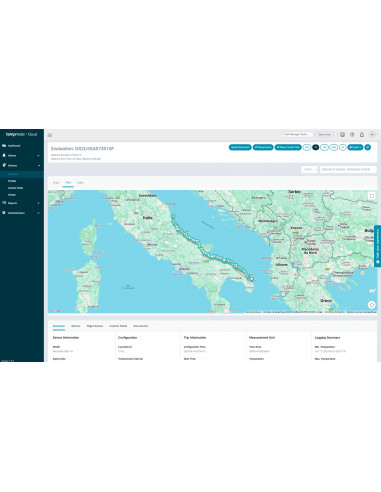Open the Alarms tab below map

(x=76, y=326)
